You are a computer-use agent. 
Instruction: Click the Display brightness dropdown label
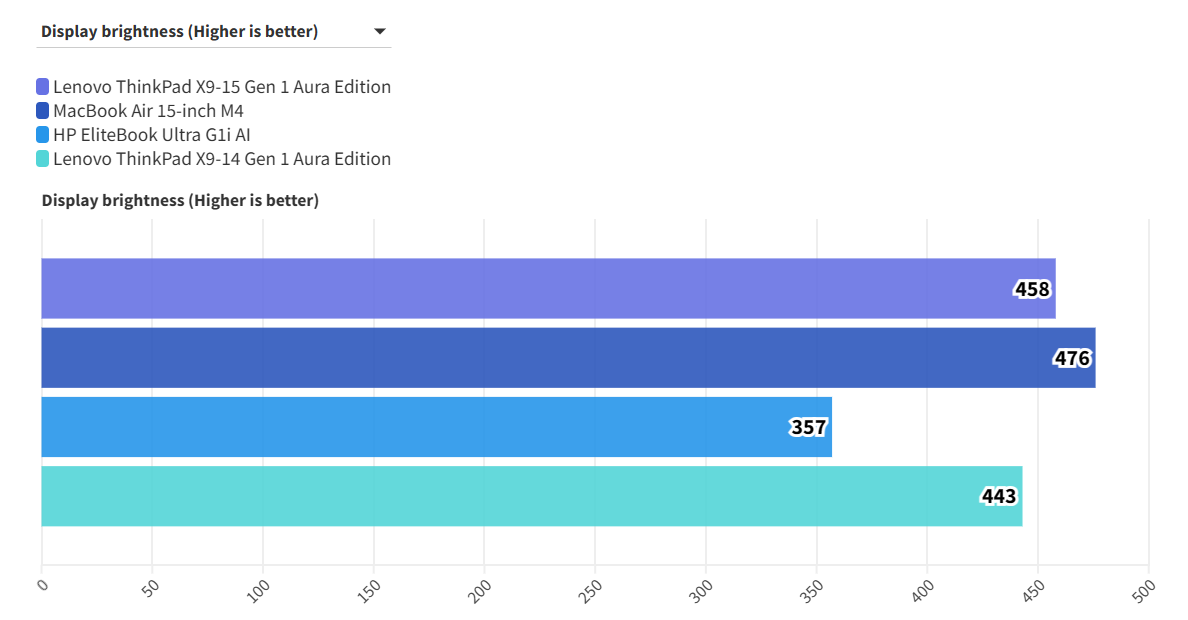click(x=179, y=32)
